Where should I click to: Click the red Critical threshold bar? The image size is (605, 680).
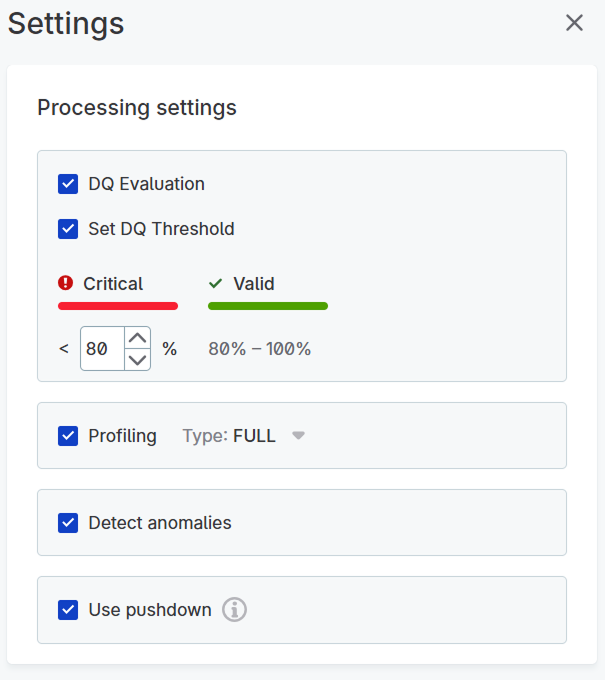118,306
